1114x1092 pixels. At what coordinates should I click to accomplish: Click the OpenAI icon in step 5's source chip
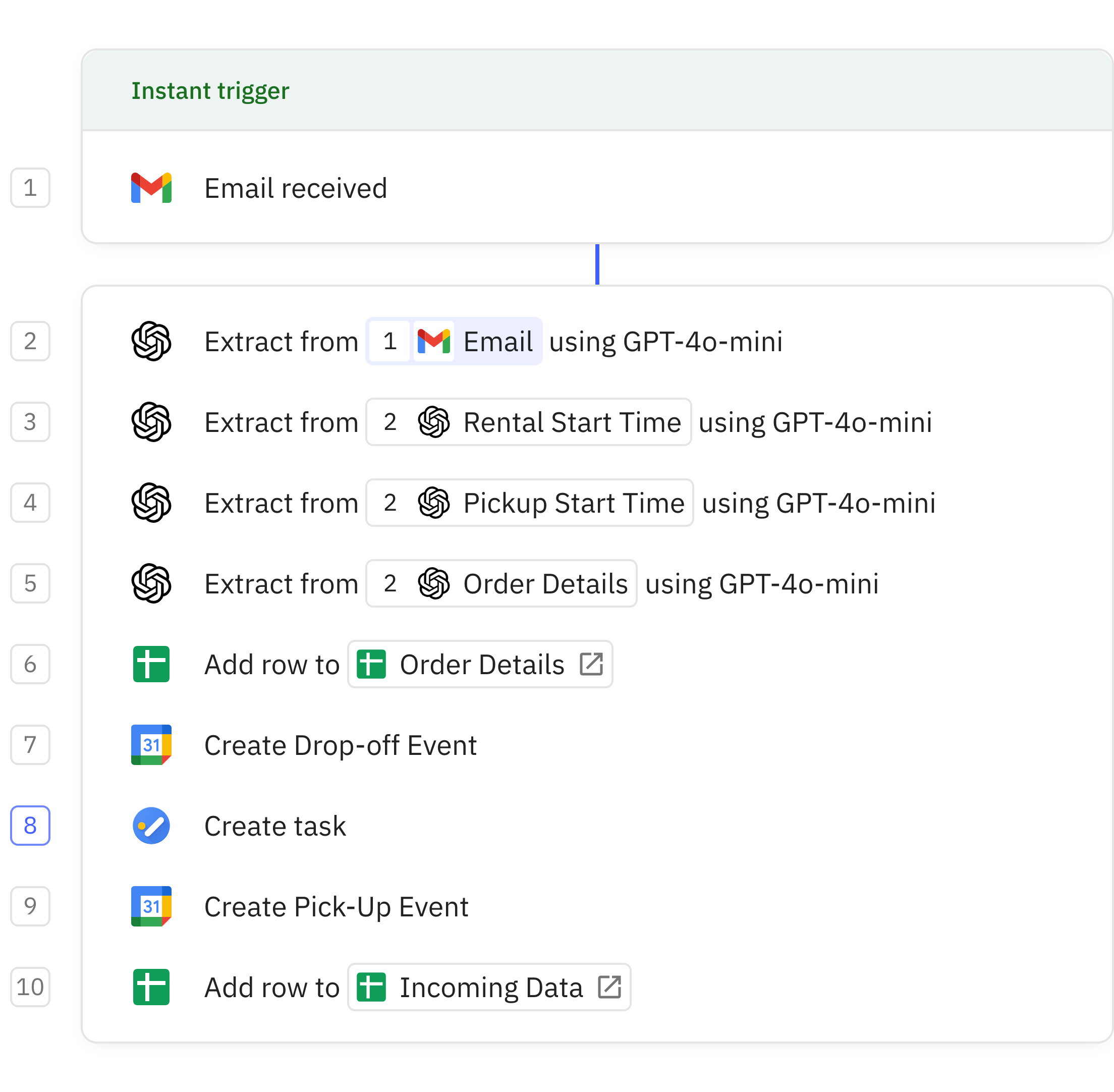tap(434, 583)
